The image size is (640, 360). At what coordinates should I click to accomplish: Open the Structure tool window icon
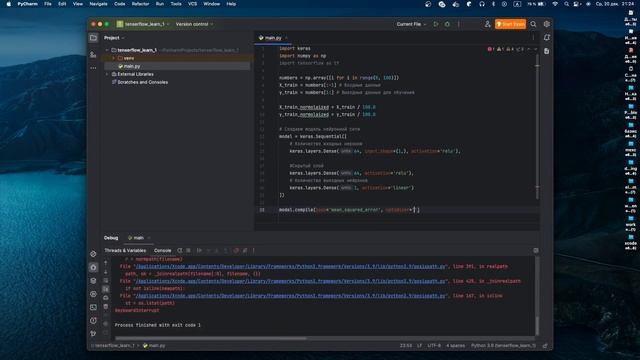tap(93, 54)
